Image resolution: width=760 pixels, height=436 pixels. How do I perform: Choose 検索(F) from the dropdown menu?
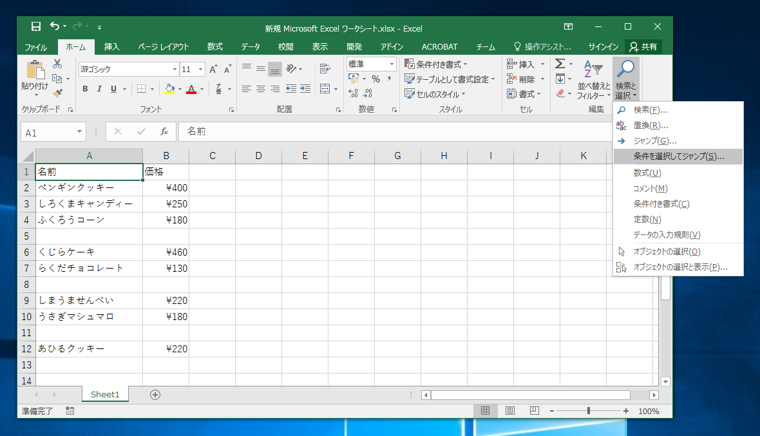click(x=678, y=110)
